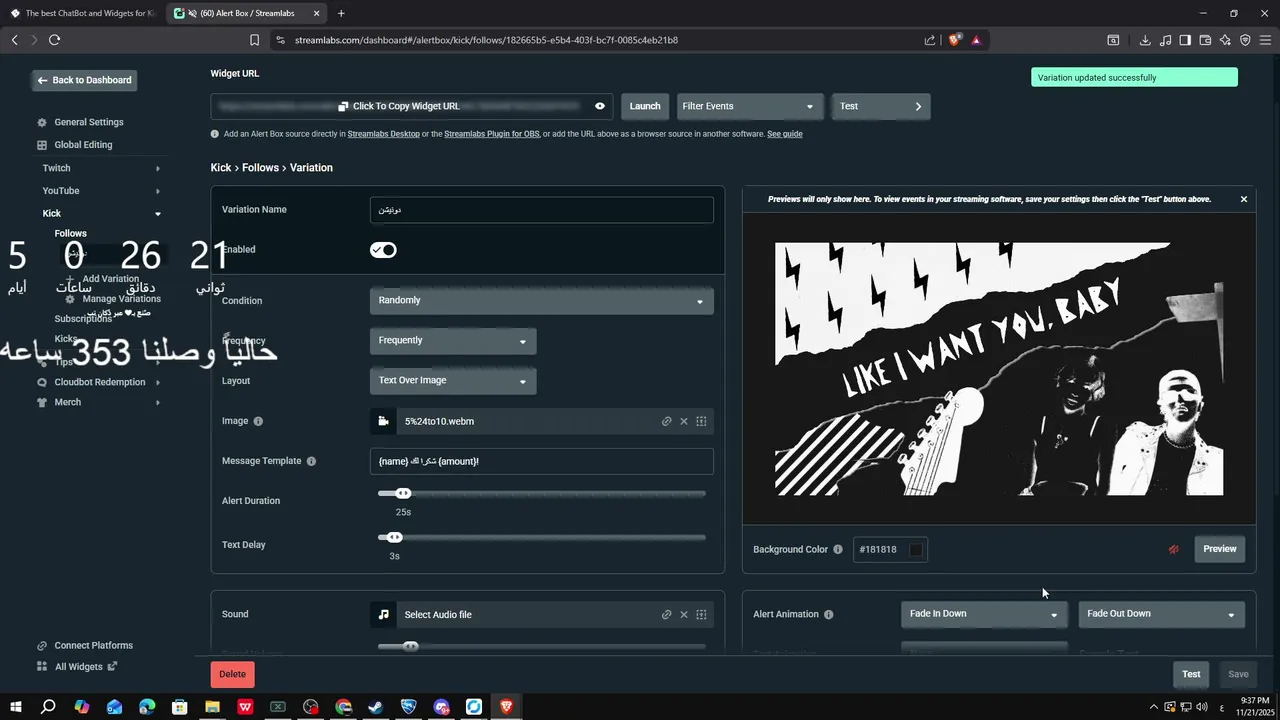Open the Brave browser main menu icon
Viewport: 1280px width, 720px height.
click(1265, 40)
